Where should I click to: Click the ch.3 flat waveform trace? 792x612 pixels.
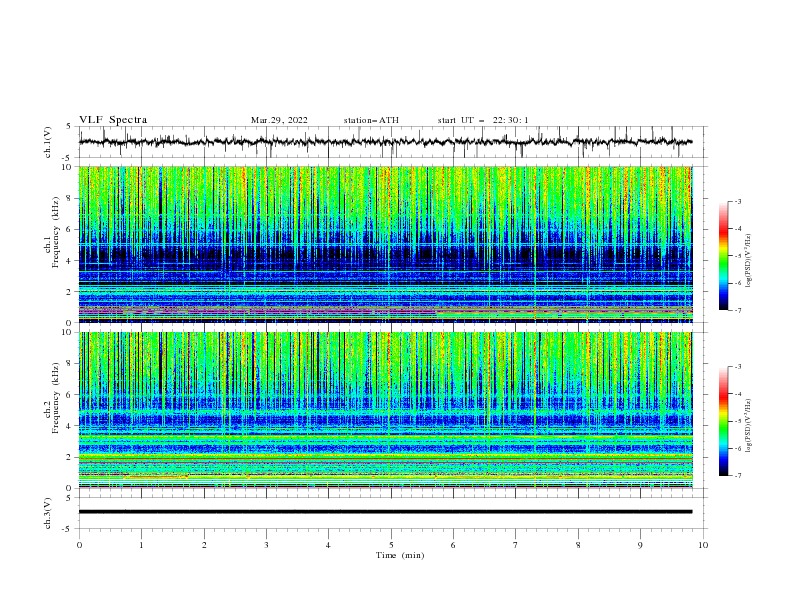[385, 512]
